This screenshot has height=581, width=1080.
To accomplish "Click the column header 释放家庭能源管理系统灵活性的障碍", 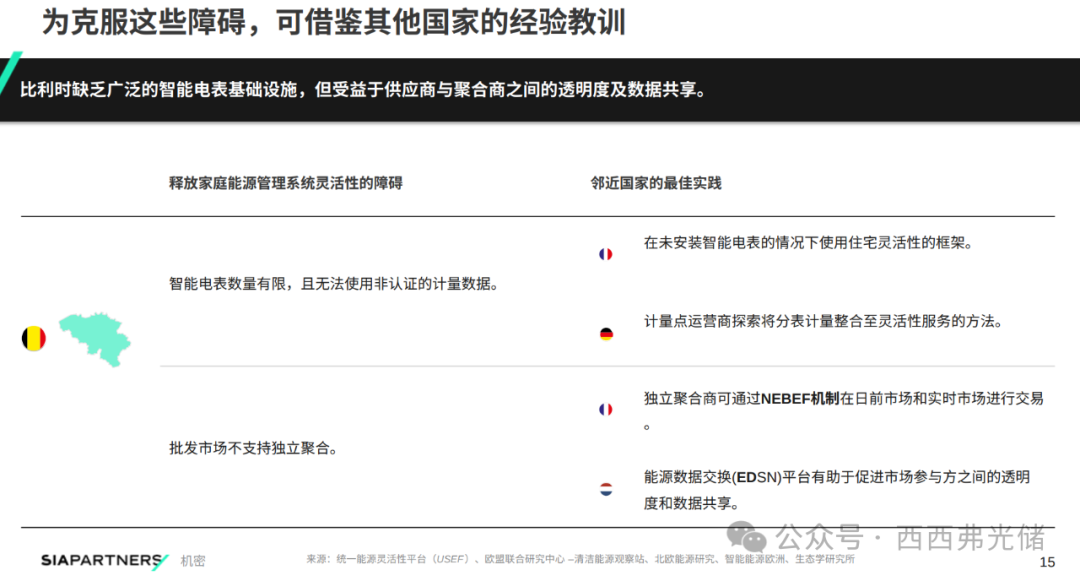I will coord(286,183).
